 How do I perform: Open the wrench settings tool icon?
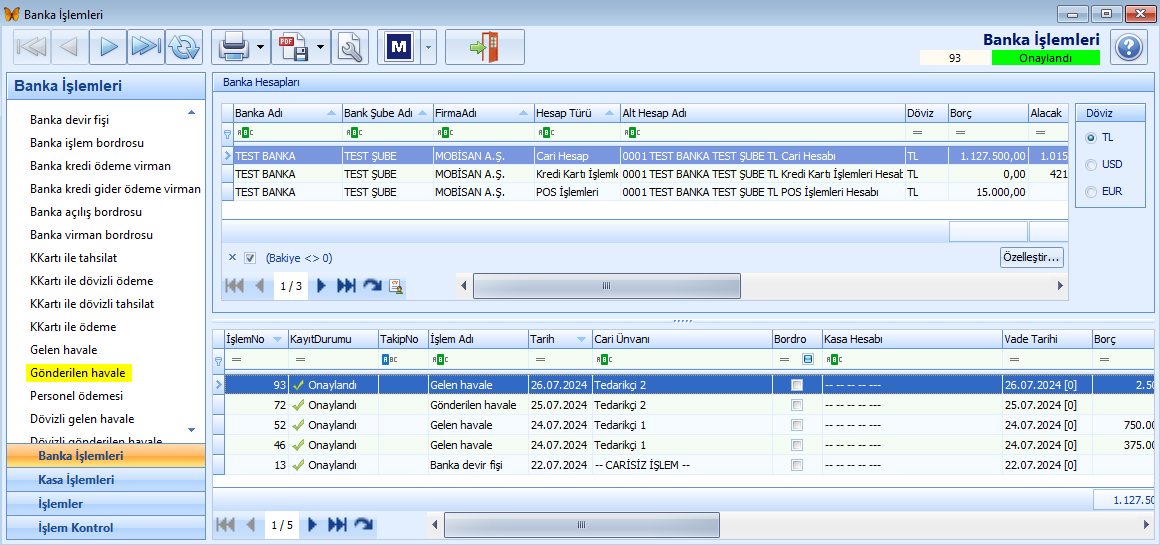tap(350, 48)
